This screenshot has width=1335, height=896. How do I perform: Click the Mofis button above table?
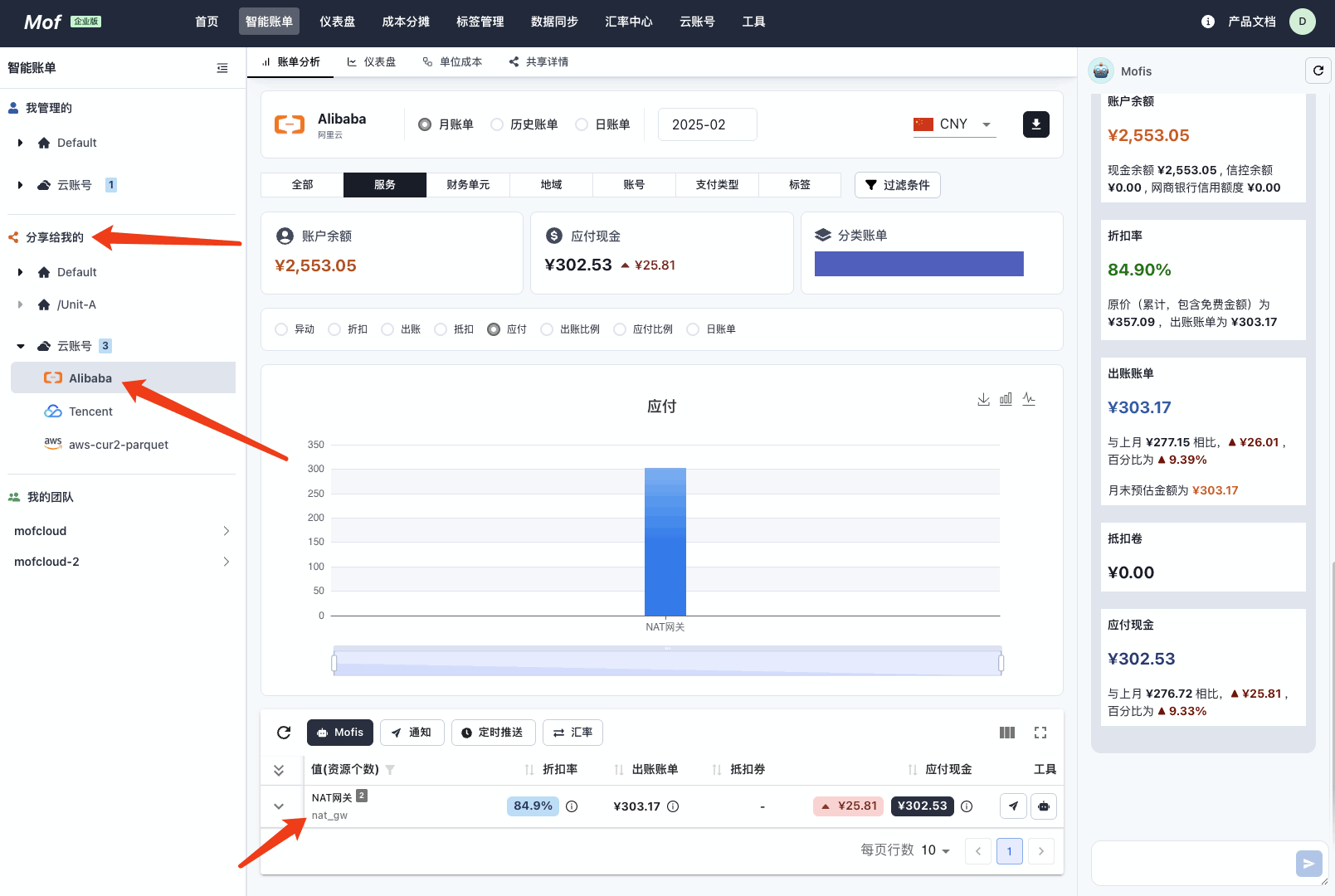coord(340,733)
